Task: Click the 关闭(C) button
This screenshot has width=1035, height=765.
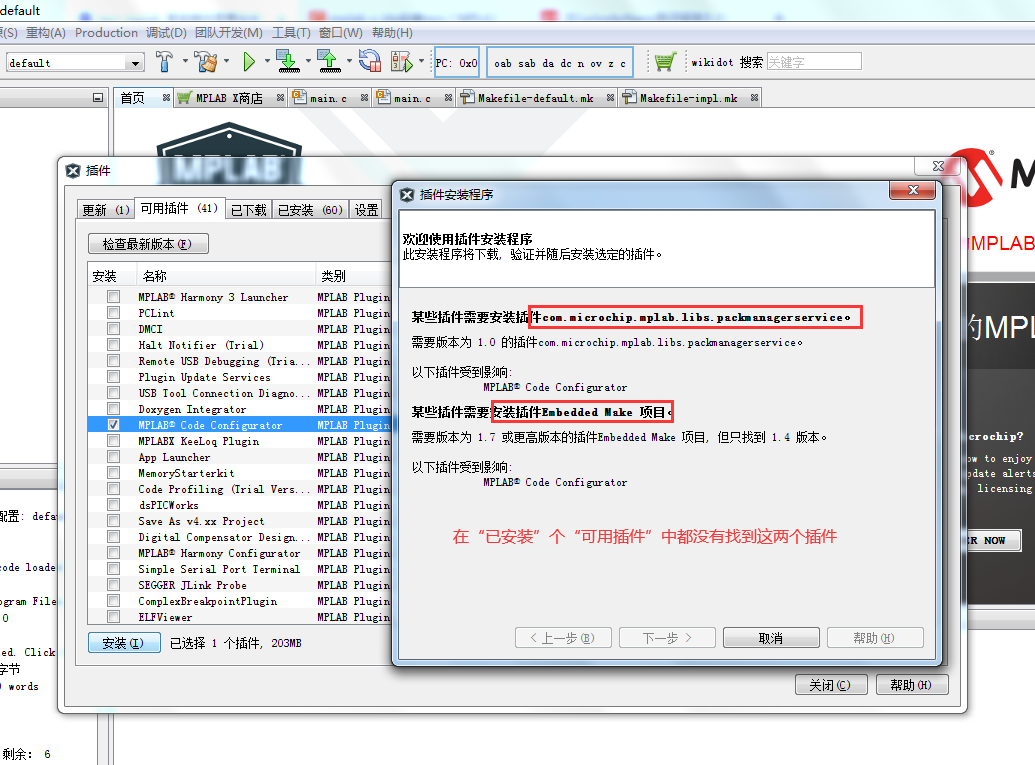Action: tap(830, 685)
